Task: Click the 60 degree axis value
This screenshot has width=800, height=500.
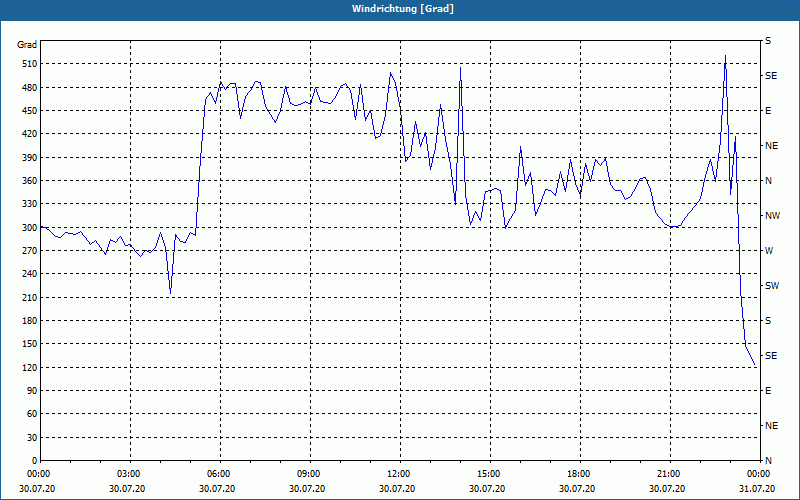Action: (x=32, y=414)
